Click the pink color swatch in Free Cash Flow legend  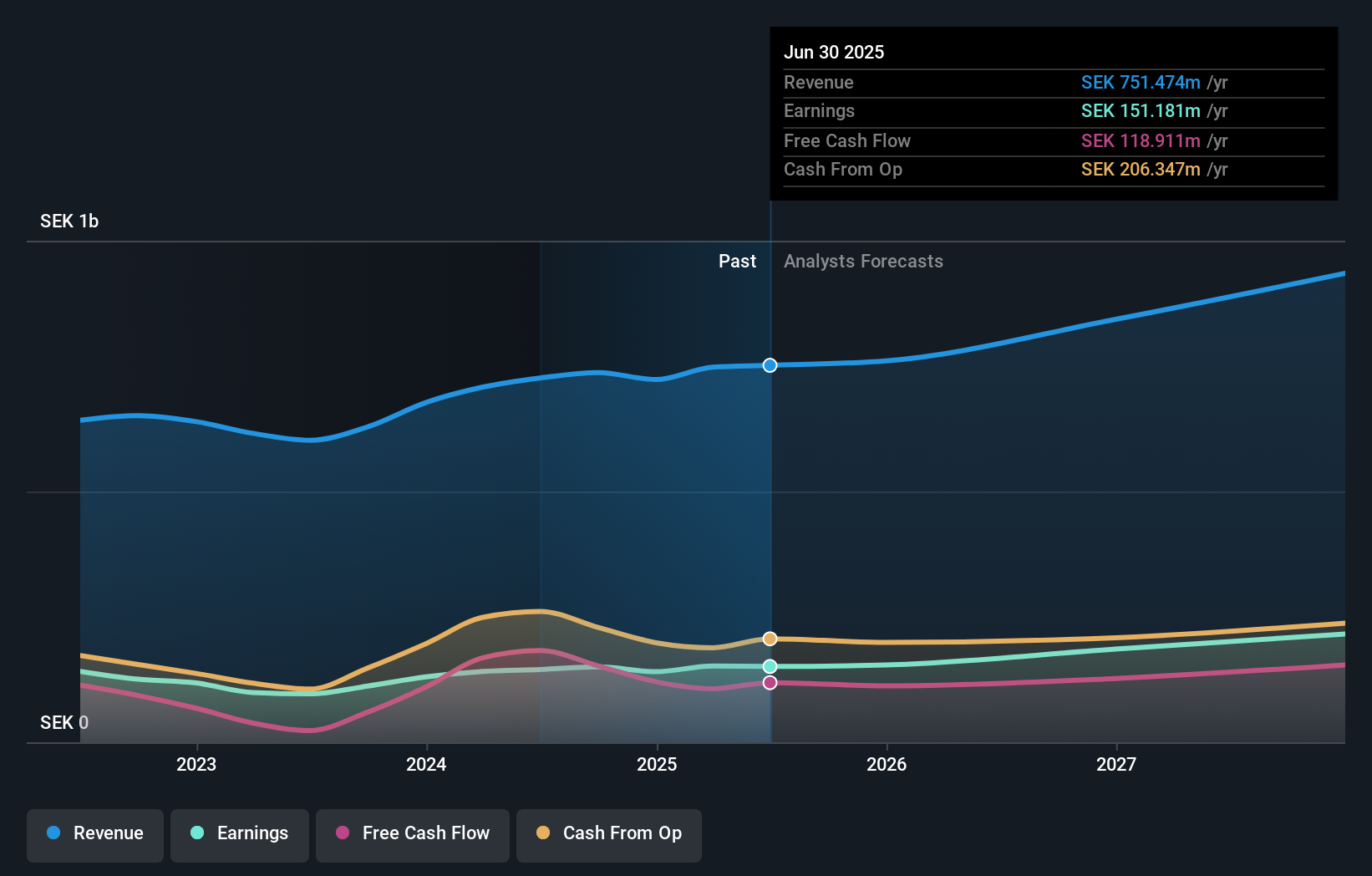[343, 833]
